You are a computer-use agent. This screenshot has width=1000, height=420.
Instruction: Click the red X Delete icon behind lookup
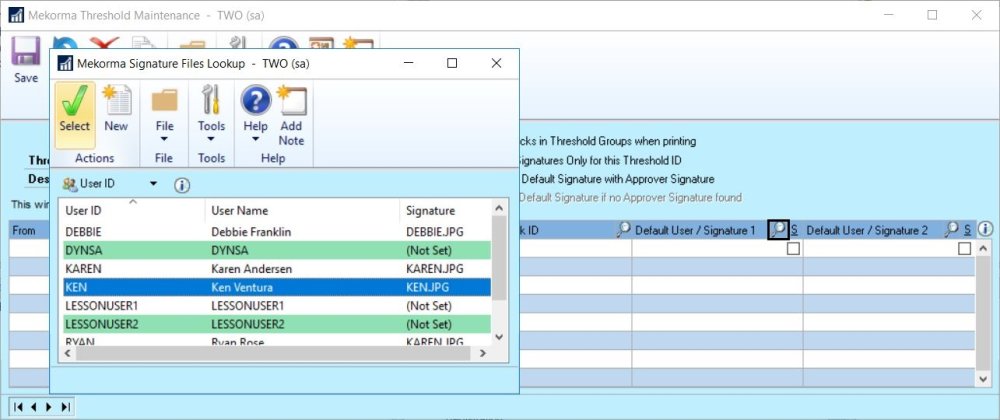coord(105,42)
